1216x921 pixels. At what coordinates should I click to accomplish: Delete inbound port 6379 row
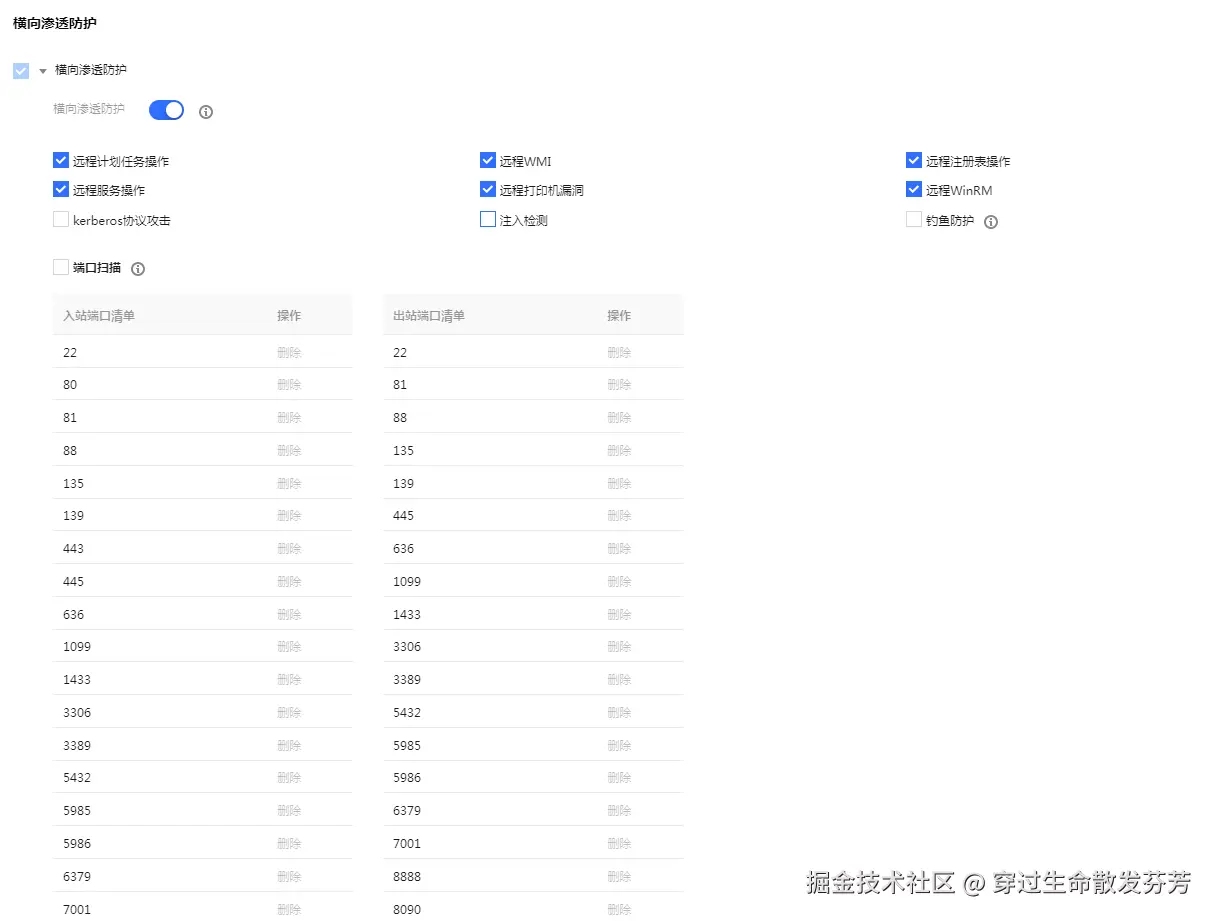click(x=289, y=877)
